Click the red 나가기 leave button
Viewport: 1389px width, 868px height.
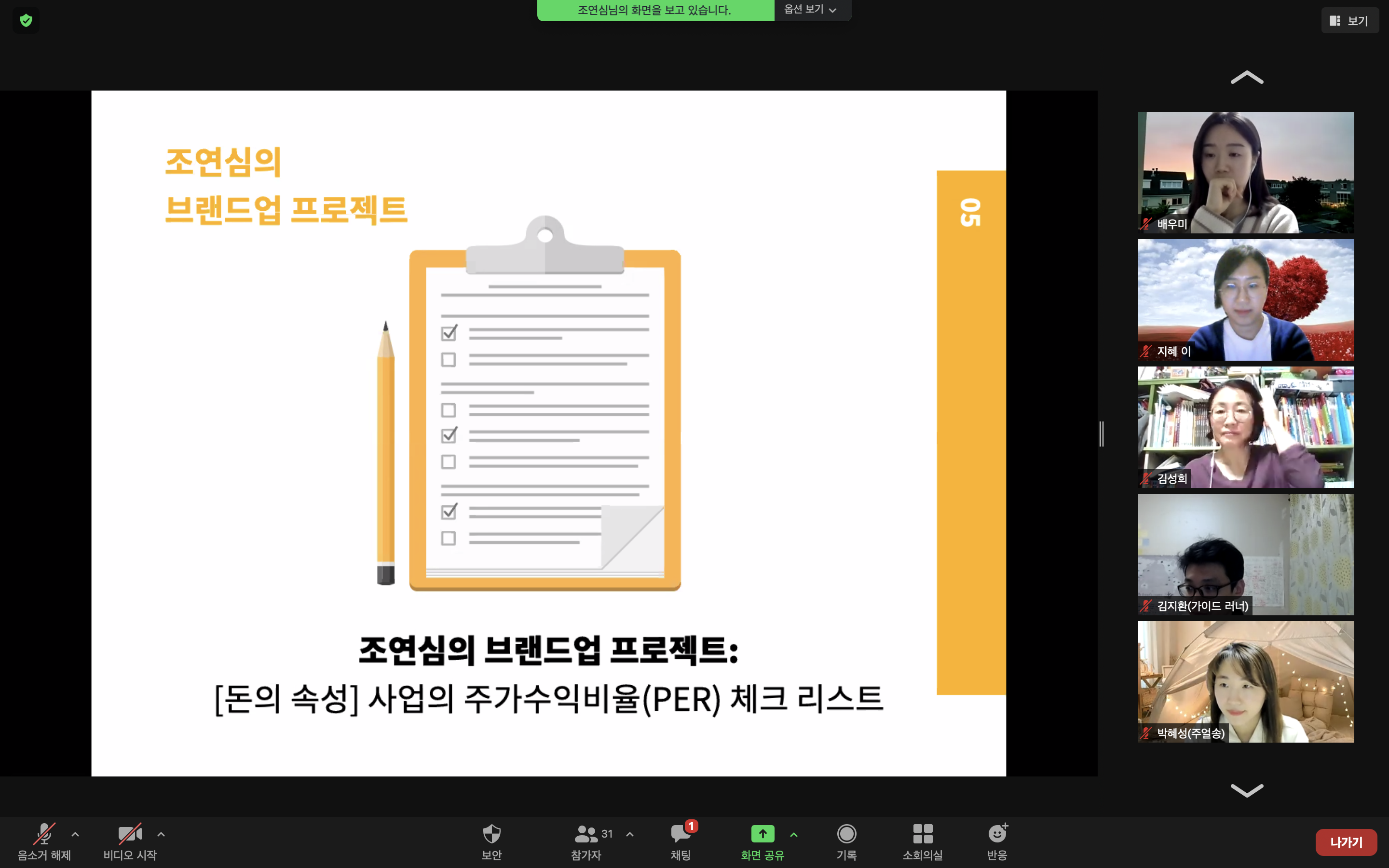pos(1346,842)
